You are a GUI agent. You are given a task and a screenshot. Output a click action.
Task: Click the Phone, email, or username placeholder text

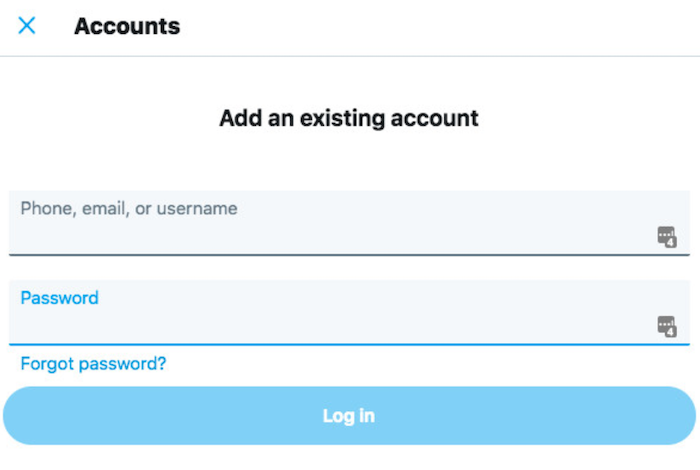tap(129, 208)
